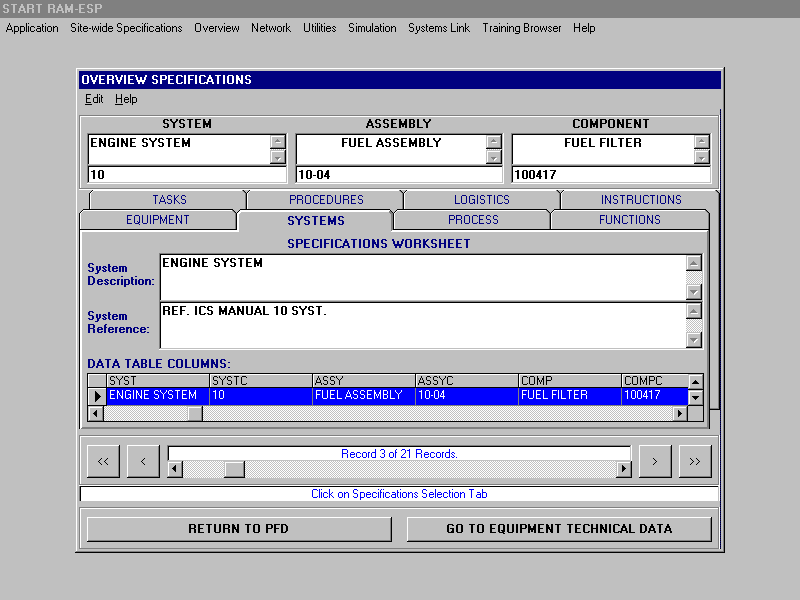The height and width of the screenshot is (600, 800).
Task: Switch to the LOGISTICS tab
Action: pyautogui.click(x=482, y=199)
